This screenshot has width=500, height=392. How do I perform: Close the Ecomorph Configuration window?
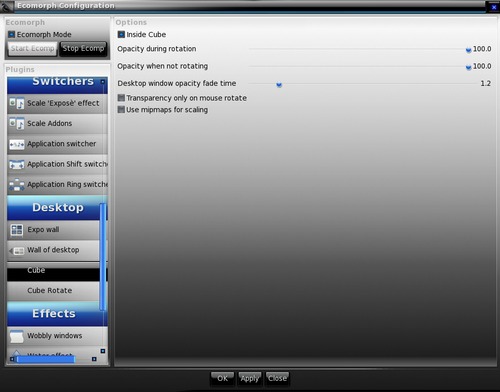point(494,7)
